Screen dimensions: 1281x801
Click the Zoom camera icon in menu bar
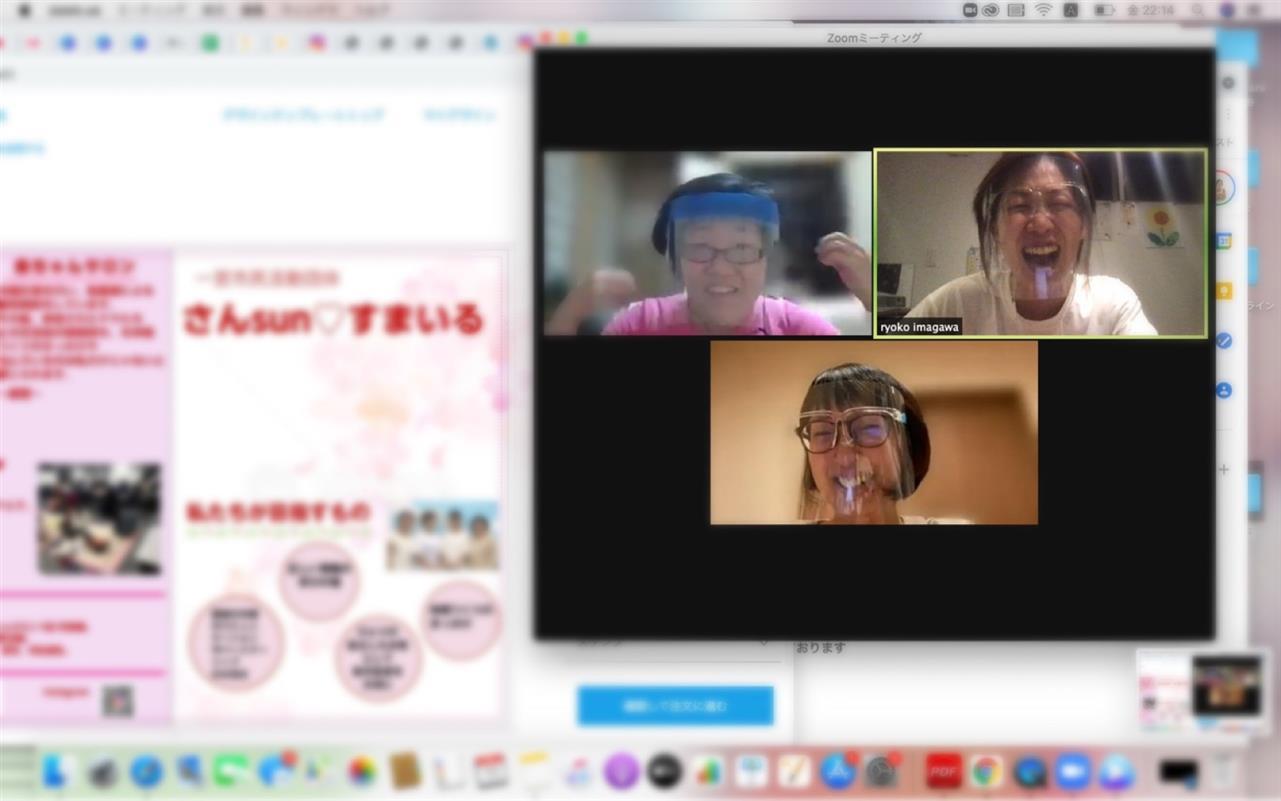pyautogui.click(x=969, y=10)
